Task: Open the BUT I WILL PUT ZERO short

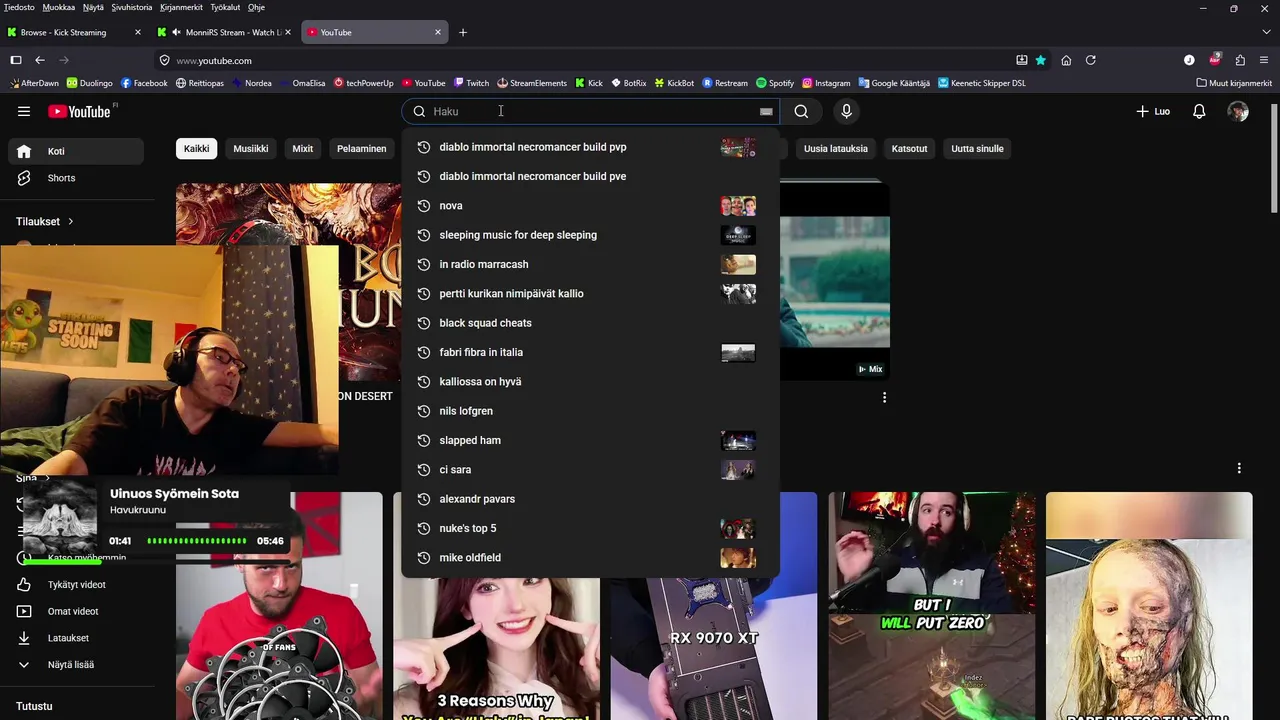Action: pos(932,606)
